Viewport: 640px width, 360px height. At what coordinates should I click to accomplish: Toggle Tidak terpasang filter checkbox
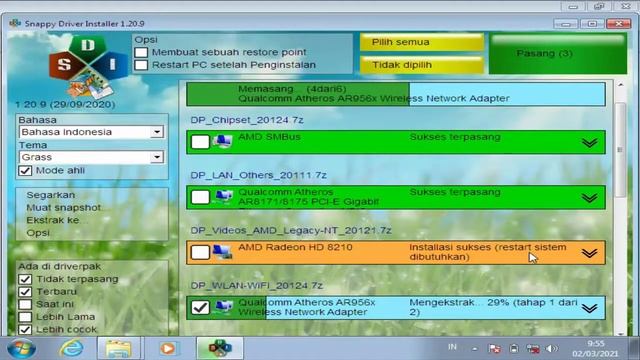[x=25, y=279]
